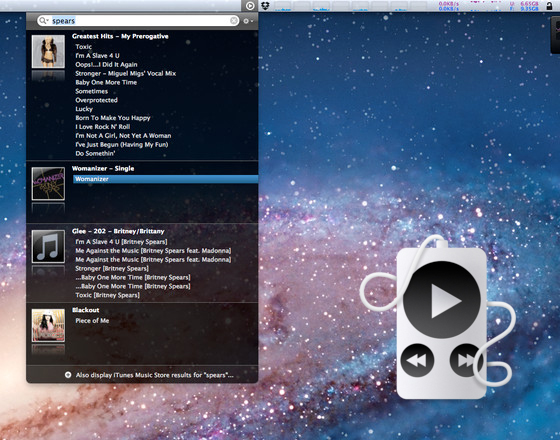Open the search magnifier options dropdown
This screenshot has height=440, width=560.
(44, 21)
